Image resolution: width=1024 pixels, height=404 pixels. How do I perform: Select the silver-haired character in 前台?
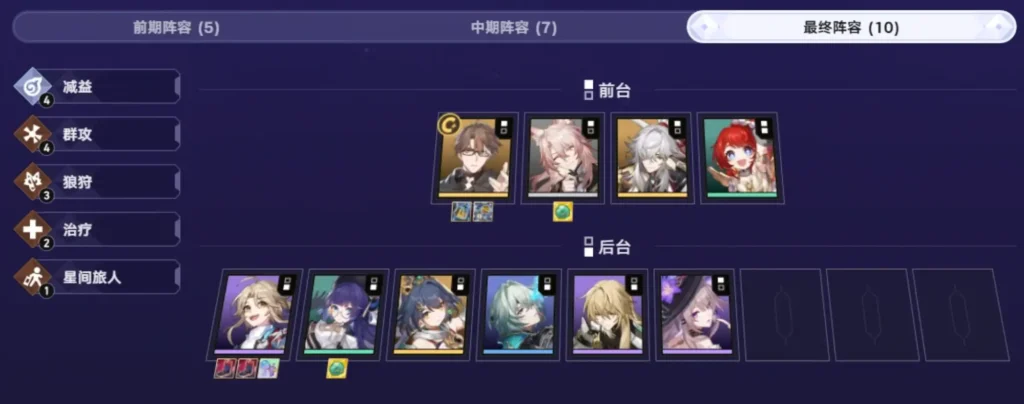coord(651,158)
